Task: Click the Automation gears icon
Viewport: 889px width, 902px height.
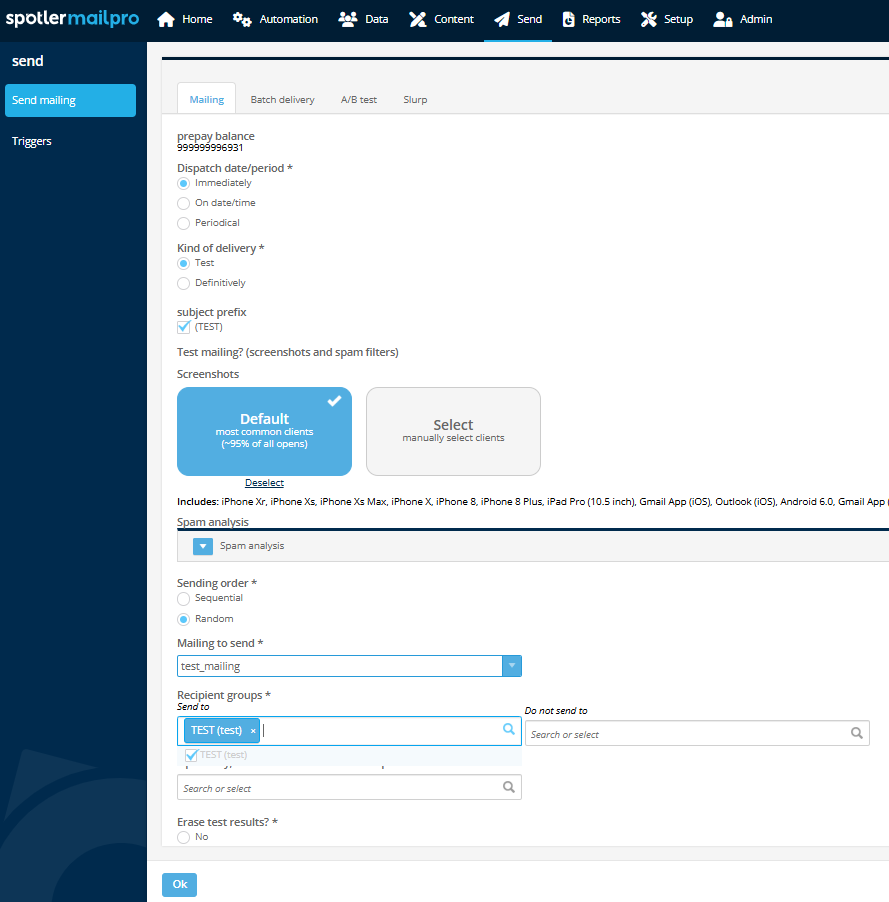Action: (x=242, y=20)
